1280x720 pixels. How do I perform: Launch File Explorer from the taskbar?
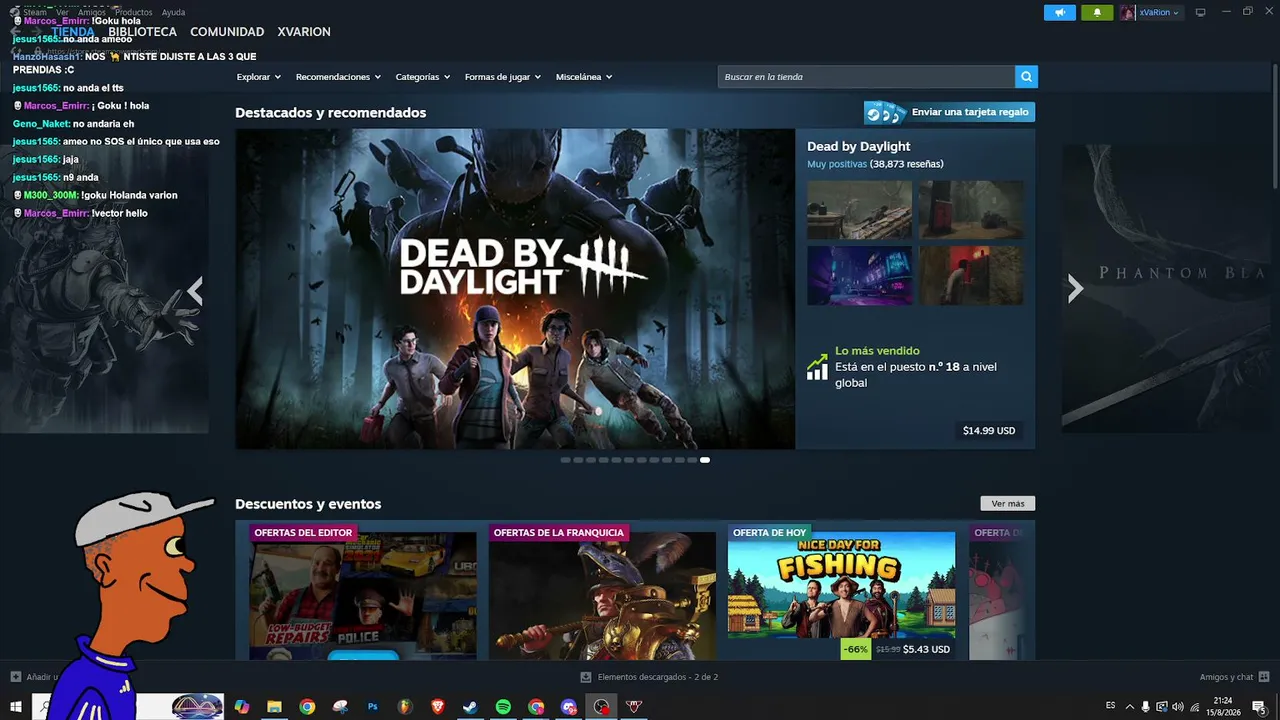pos(274,707)
